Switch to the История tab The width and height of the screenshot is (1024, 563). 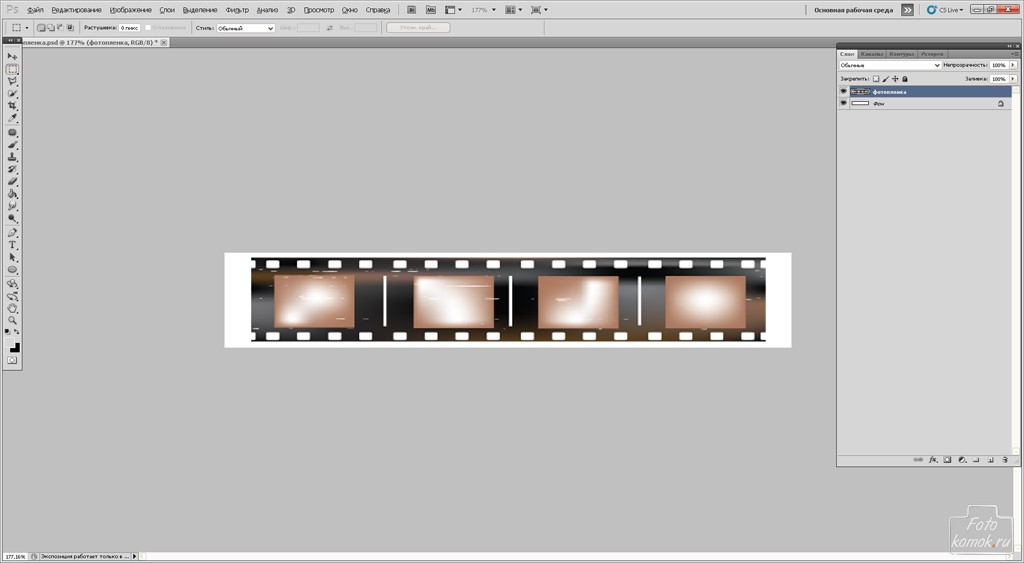(x=931, y=53)
